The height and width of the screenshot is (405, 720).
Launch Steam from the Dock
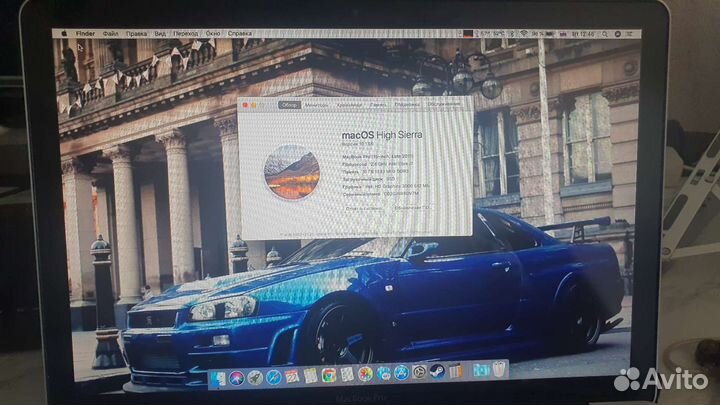pos(437,371)
